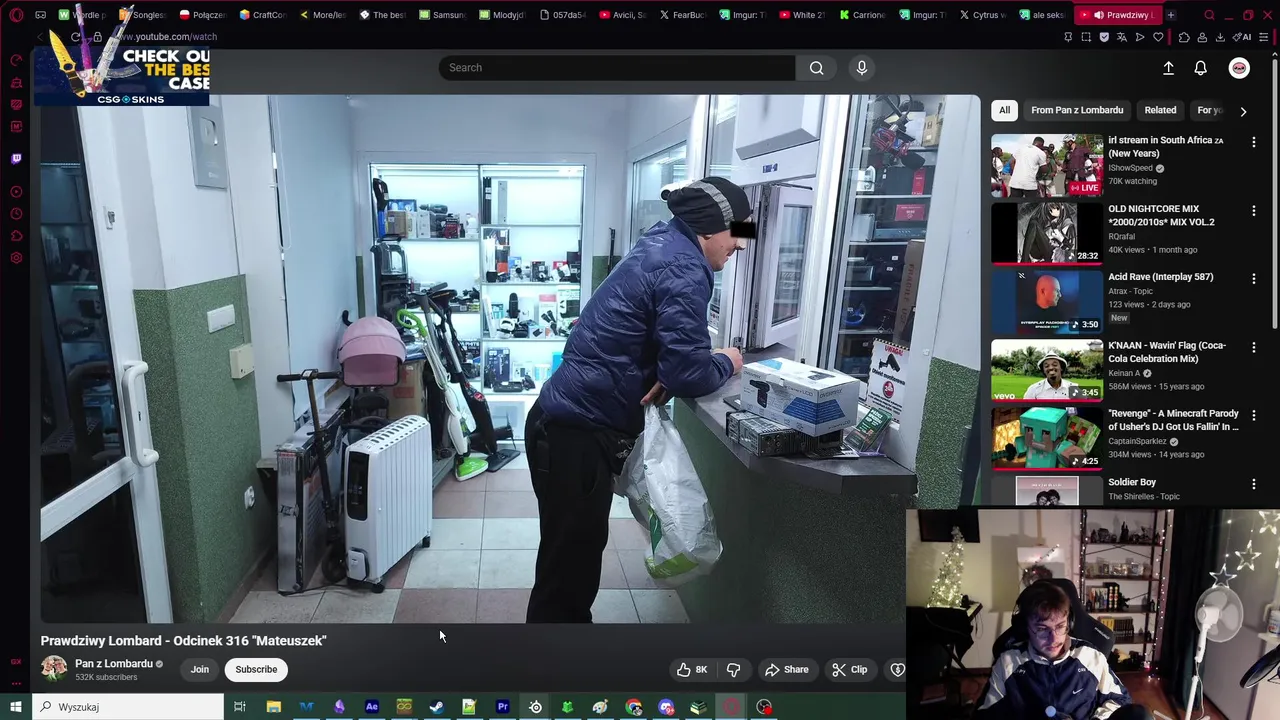Open YouTube notifications bell

click(1200, 68)
